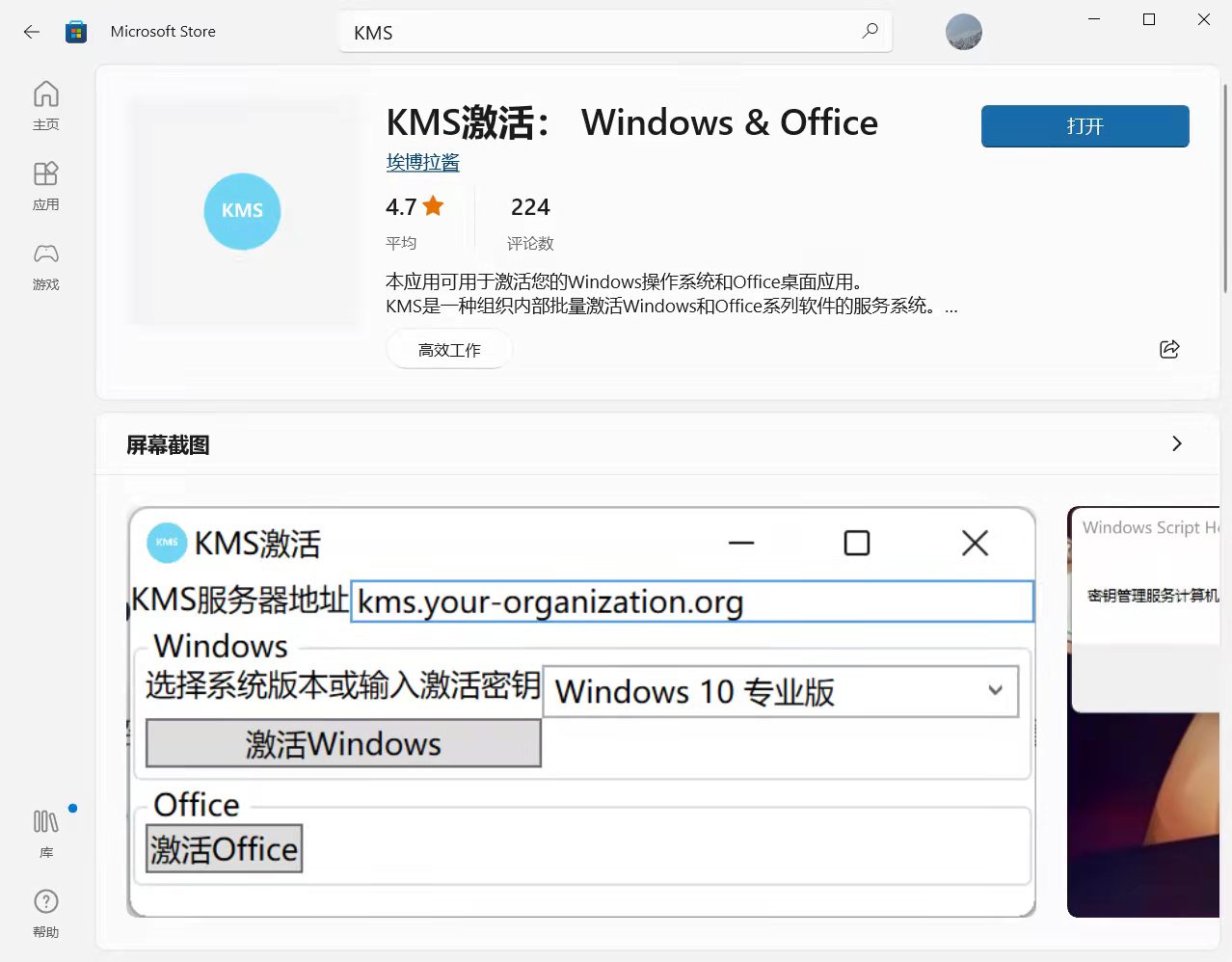Open the 库 (Library) sidebar section
The image size is (1232, 962).
[x=44, y=831]
